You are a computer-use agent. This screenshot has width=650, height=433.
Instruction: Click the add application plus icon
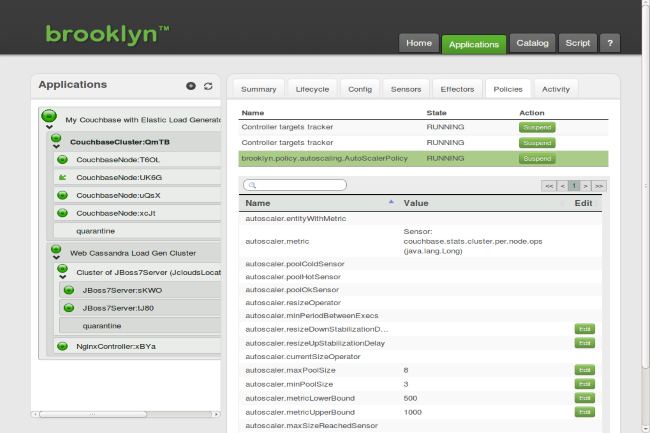(191, 86)
